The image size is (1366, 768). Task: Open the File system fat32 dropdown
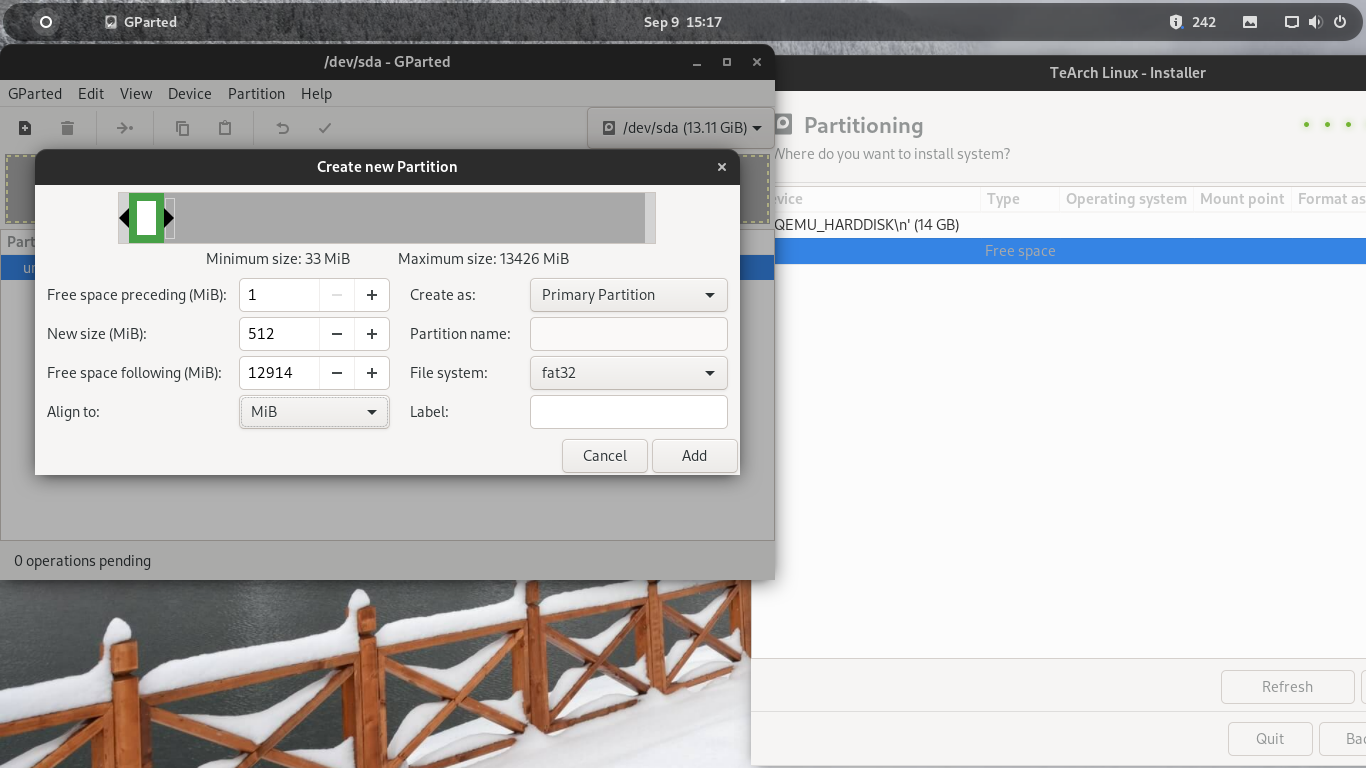click(628, 373)
